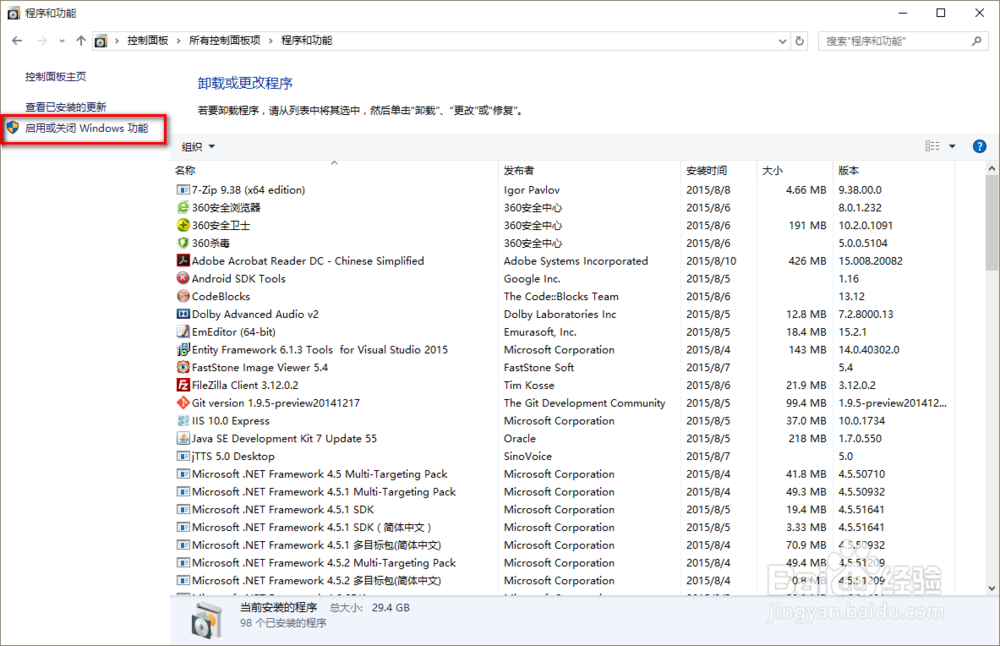Click the change view icon above the list

(x=931, y=145)
